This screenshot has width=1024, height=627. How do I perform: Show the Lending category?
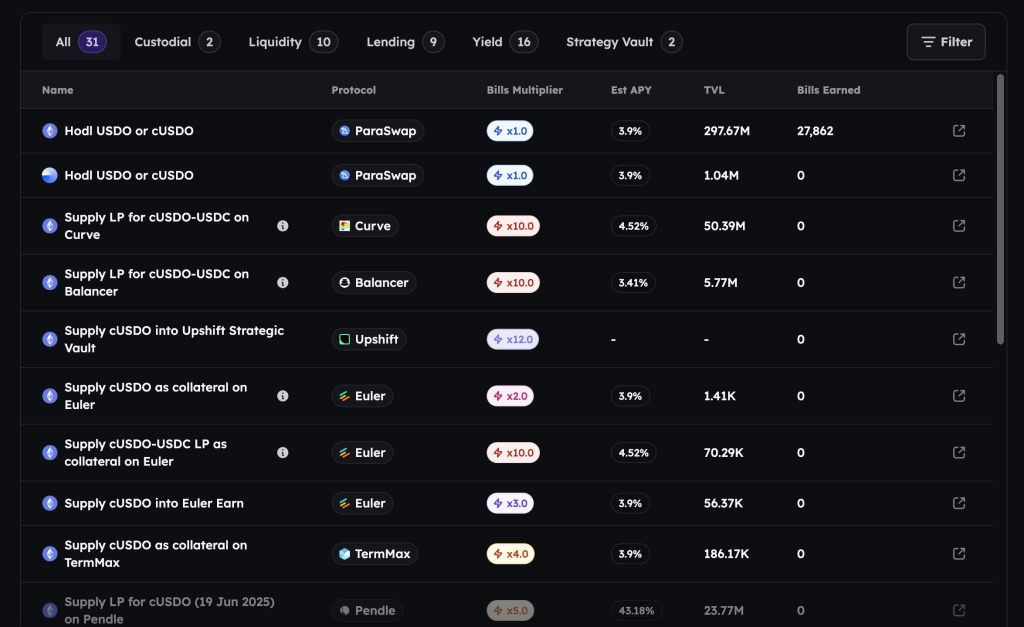coord(405,42)
